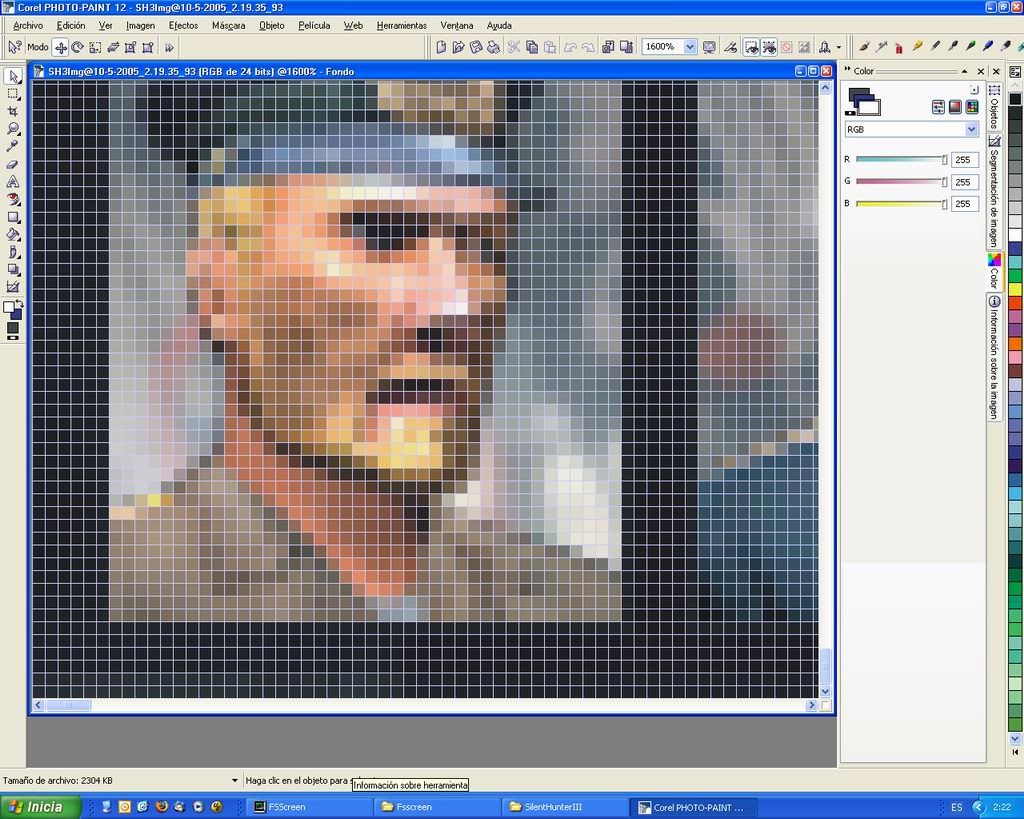The height and width of the screenshot is (819, 1024).
Task: Switch to Scale mode
Action: [x=95, y=47]
